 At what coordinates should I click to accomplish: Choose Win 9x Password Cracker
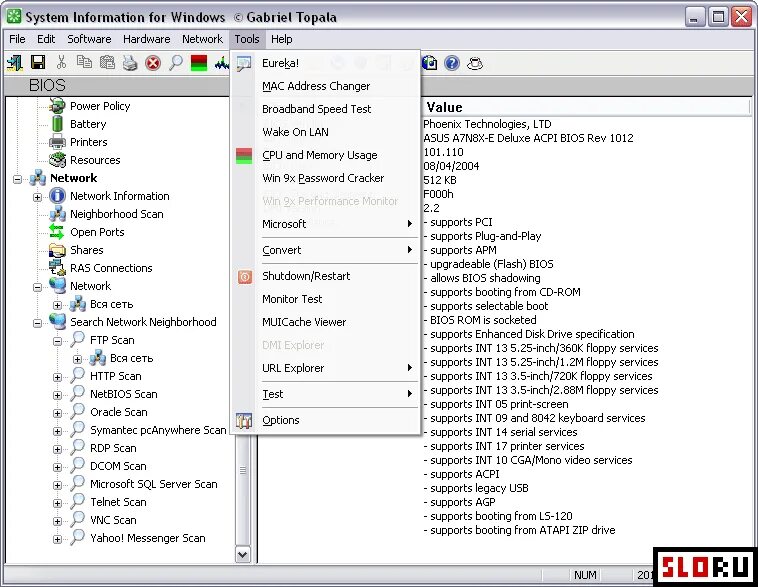[325, 178]
